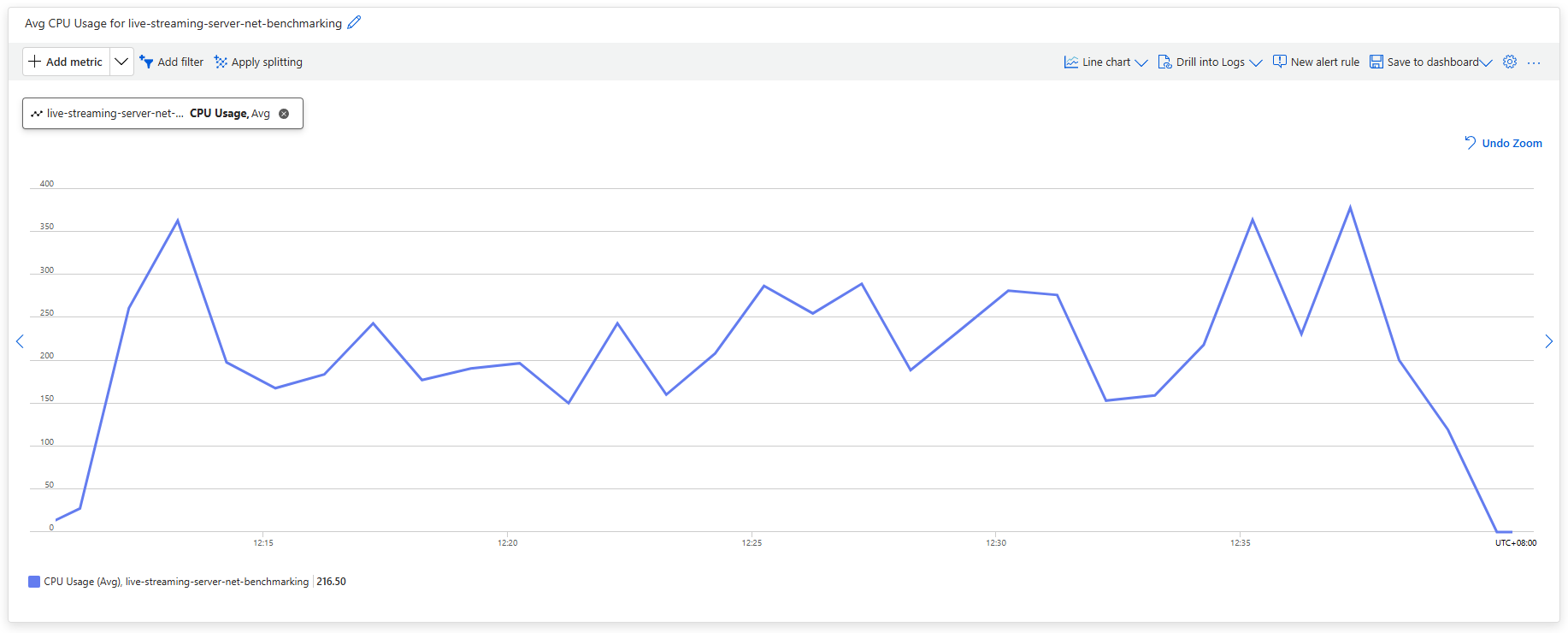The image size is (1568, 633).
Task: Open chart settings gear icon
Action: tap(1510, 62)
